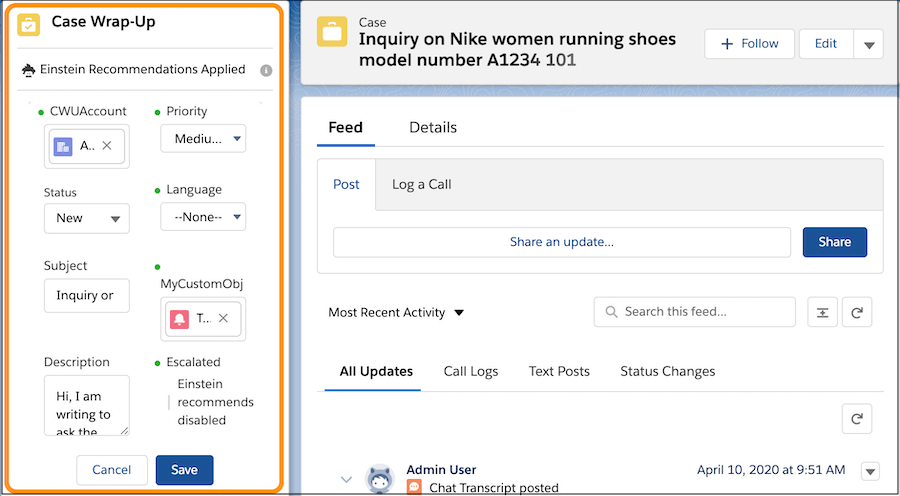
Task: Open more actions arrow next to Edit
Action: point(868,44)
